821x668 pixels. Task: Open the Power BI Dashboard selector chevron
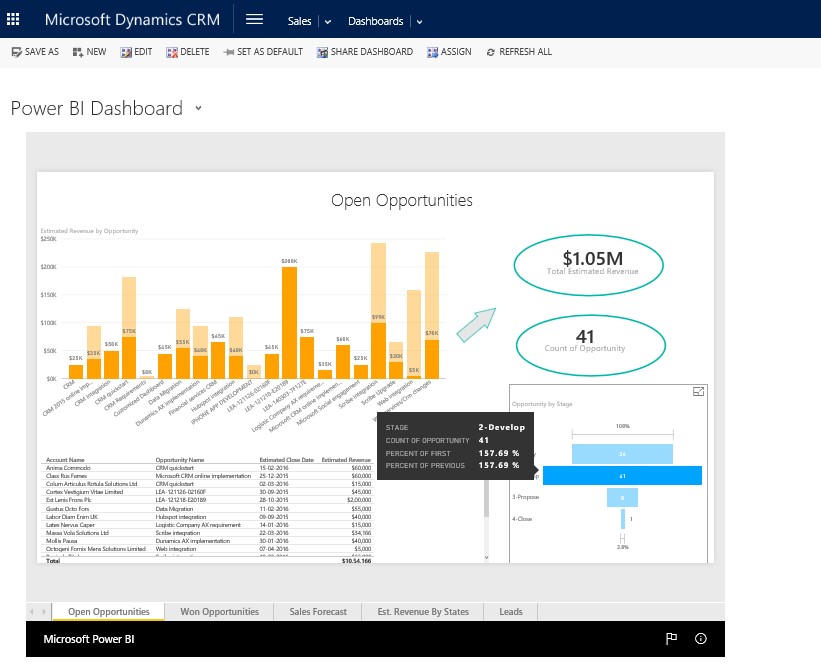[198, 108]
